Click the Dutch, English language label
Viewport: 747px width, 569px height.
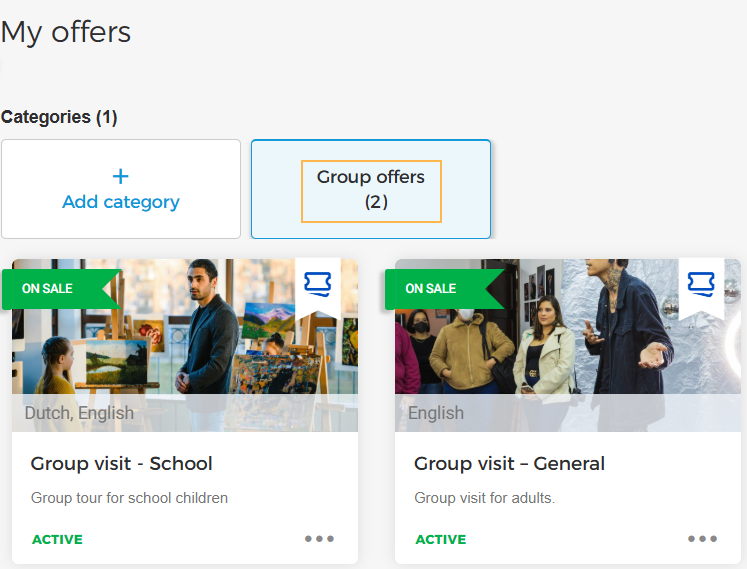pos(79,413)
